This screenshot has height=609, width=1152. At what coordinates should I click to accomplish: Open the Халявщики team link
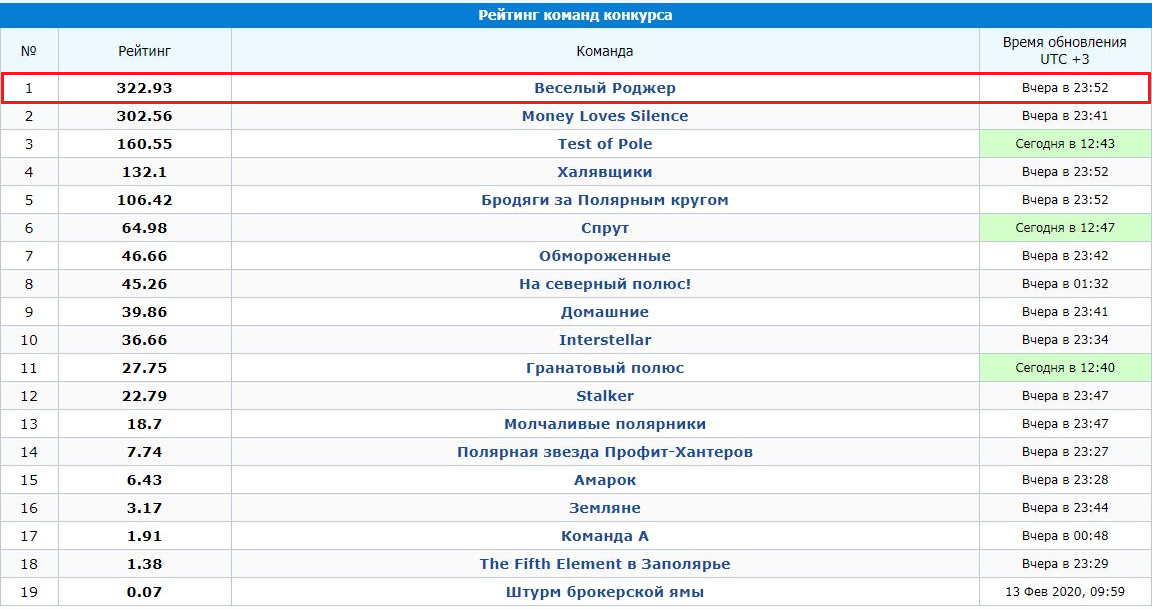point(604,172)
